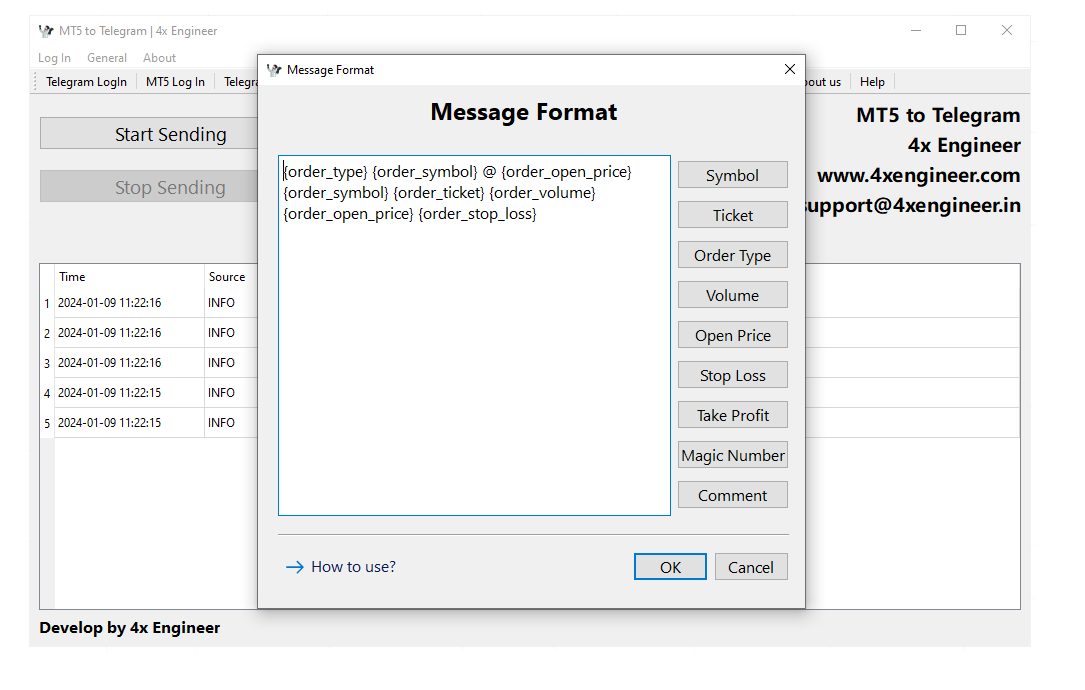Viewport: 1085px width, 690px height.
Task: Click the {order_stop_loss} placeholder text
Action: tap(477, 214)
